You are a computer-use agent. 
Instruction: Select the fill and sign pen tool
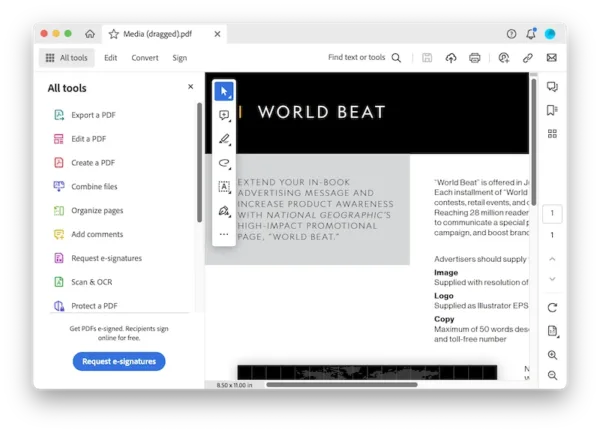point(224,210)
